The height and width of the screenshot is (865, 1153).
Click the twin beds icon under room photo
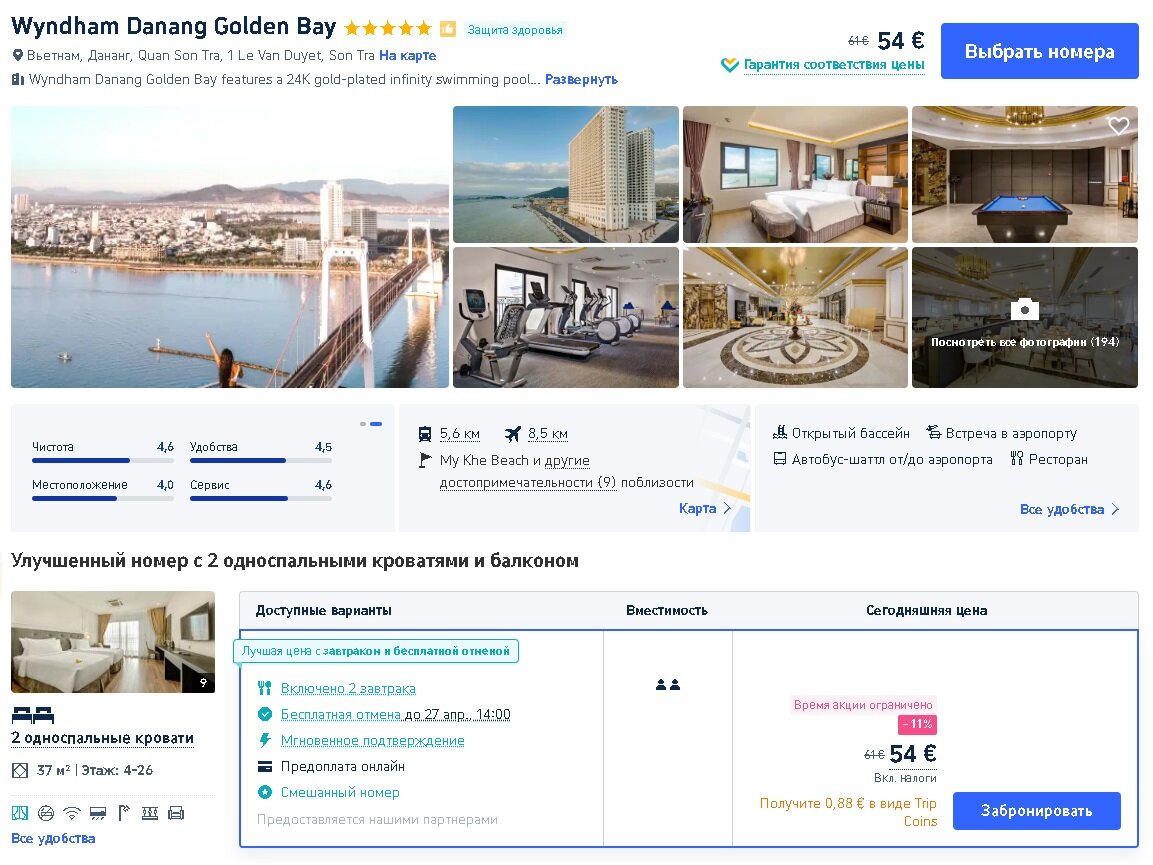pyautogui.click(x=33, y=714)
